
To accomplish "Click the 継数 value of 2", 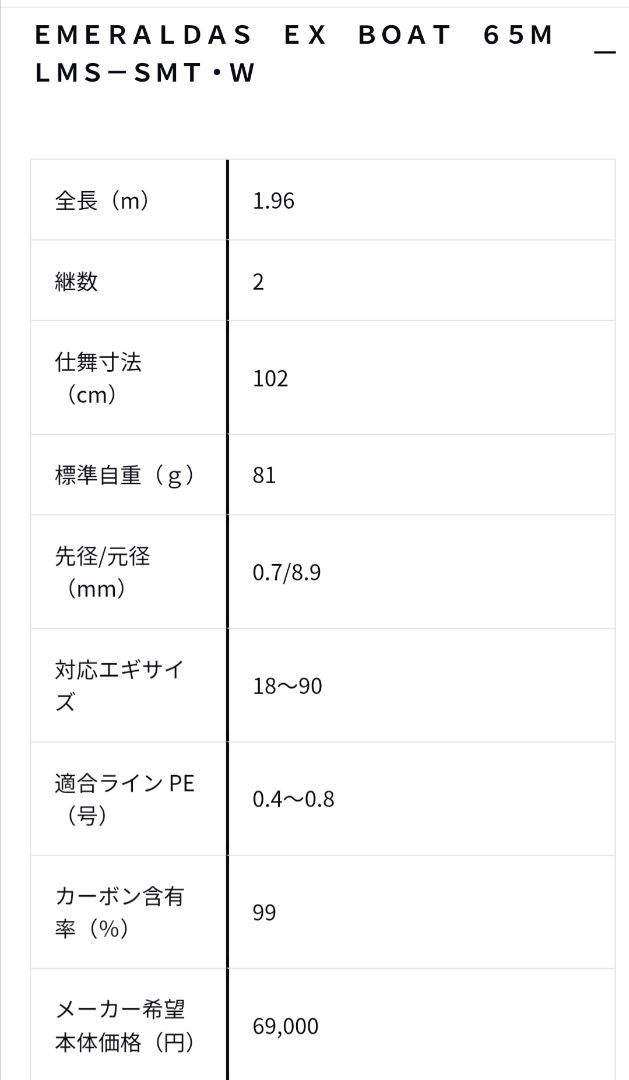I will coord(259,282).
